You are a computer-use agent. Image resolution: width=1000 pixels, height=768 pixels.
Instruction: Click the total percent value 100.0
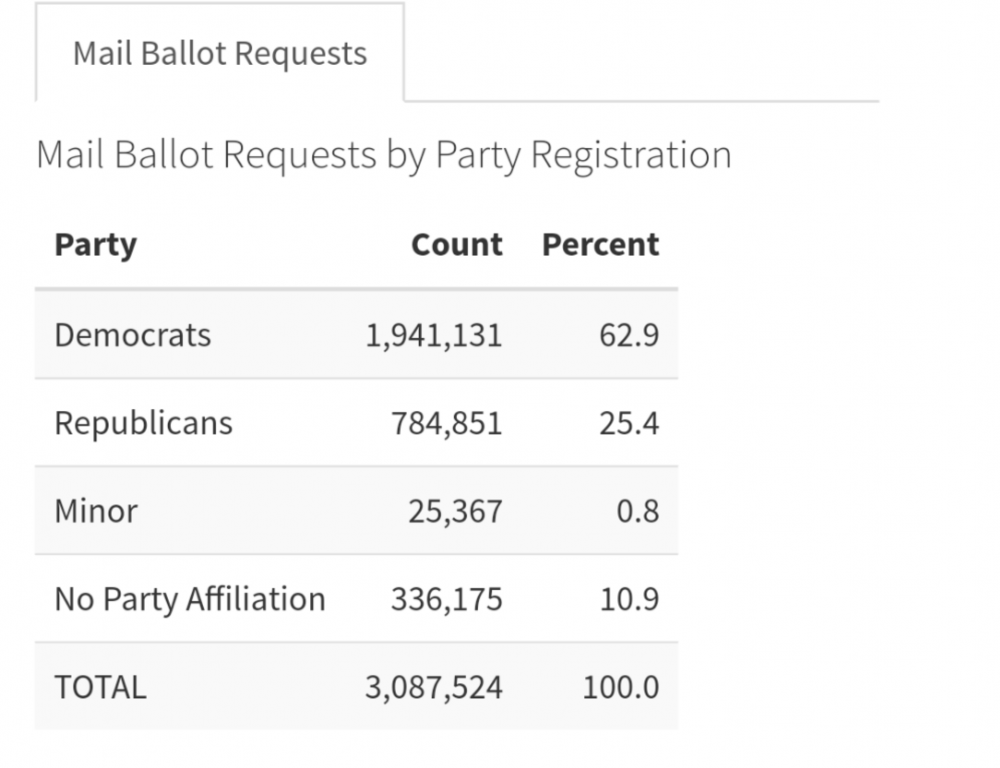click(621, 687)
